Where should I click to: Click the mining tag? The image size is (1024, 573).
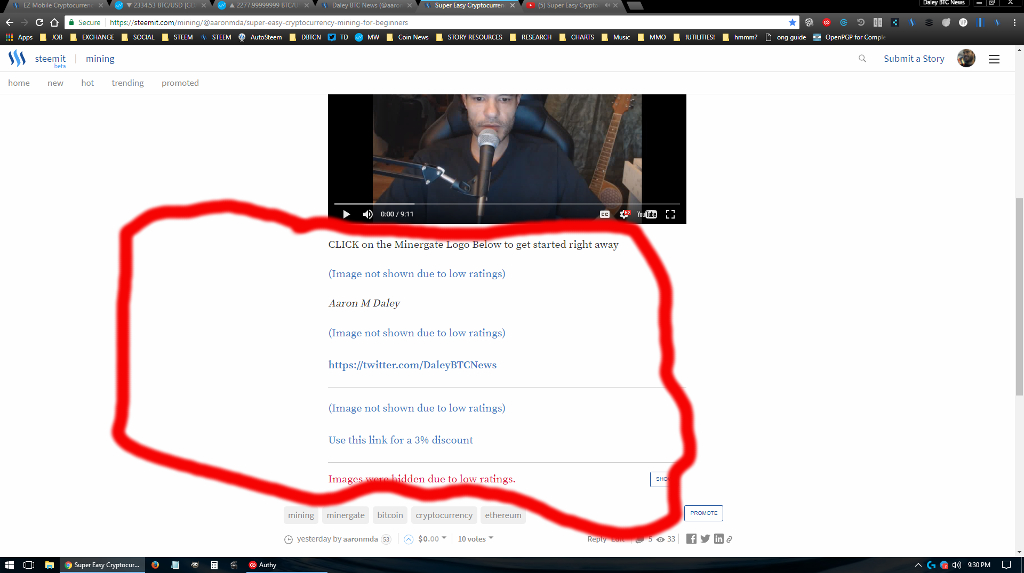(301, 515)
